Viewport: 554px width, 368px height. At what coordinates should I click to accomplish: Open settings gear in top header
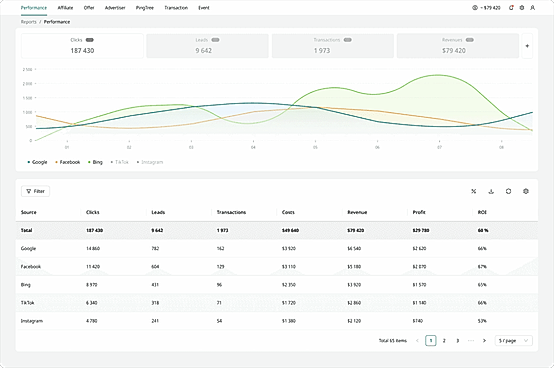[522, 8]
